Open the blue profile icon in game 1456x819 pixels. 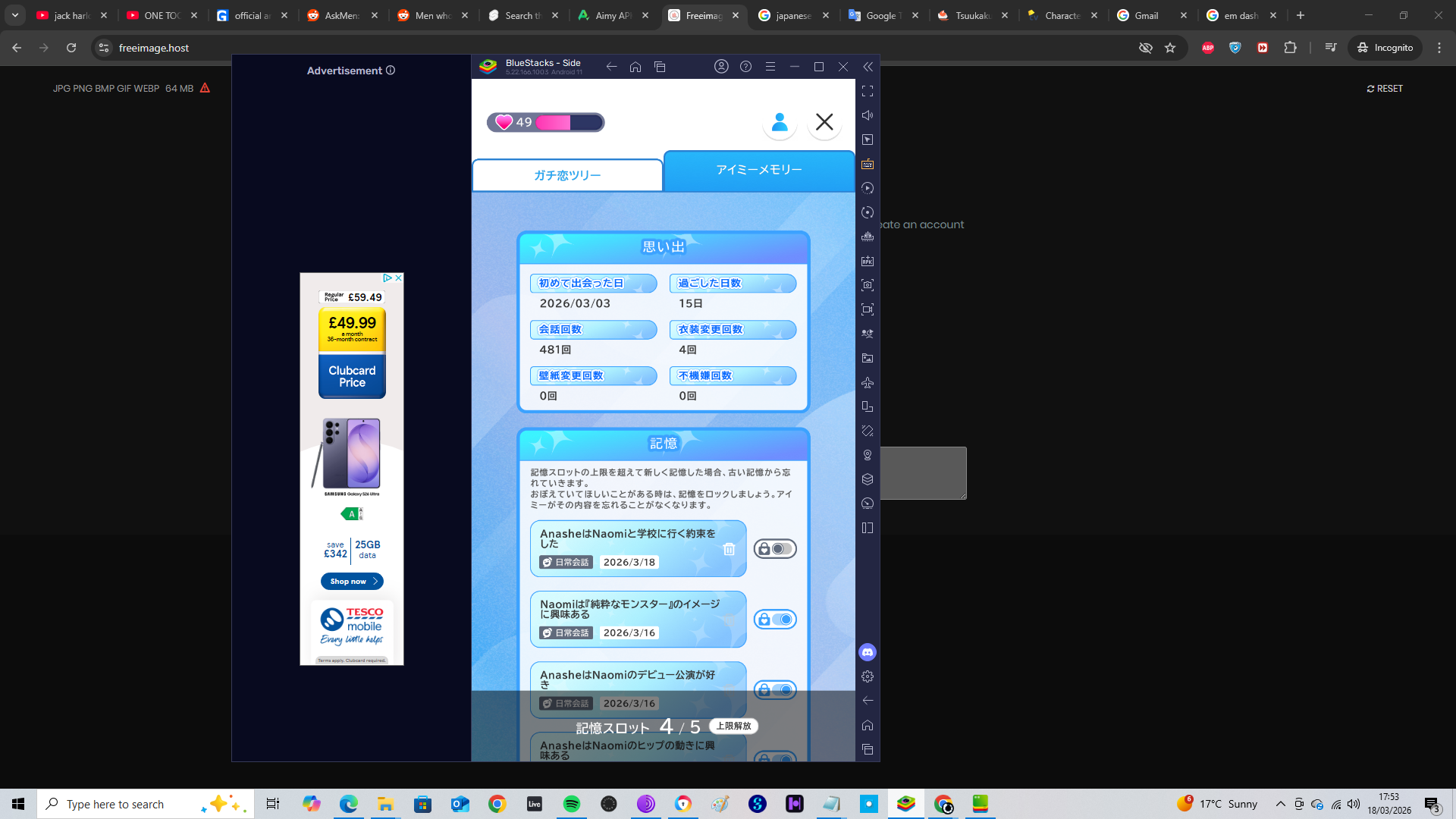[x=780, y=122]
